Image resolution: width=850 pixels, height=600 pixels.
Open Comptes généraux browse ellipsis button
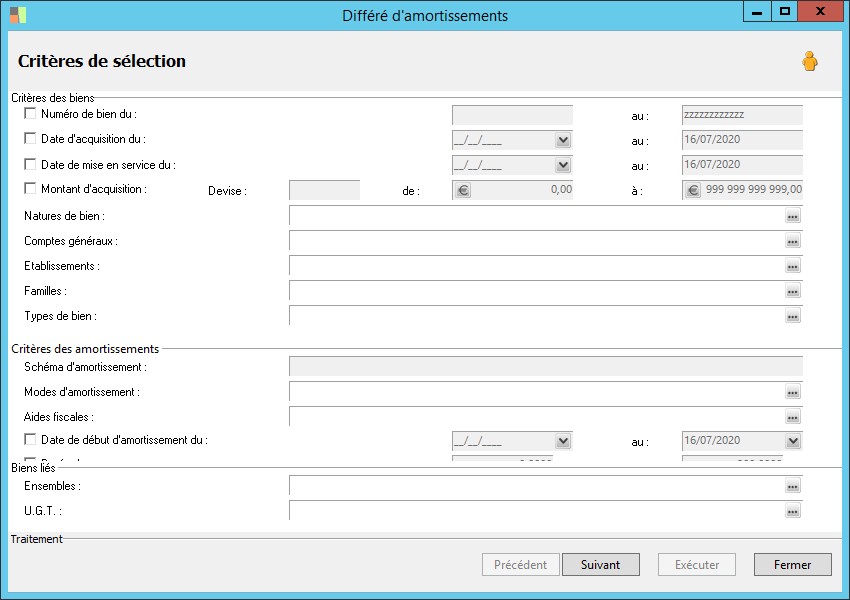[793, 242]
